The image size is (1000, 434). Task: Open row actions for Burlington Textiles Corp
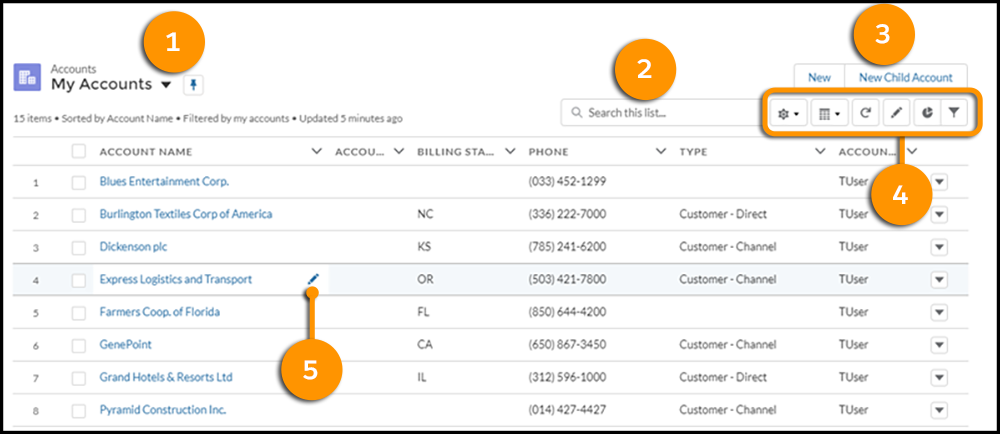[939, 215]
